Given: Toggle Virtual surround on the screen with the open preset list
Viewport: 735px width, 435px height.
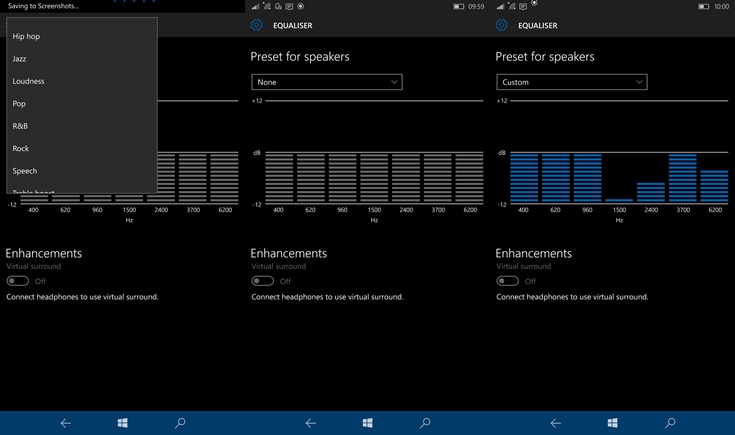Looking at the screenshot, I should (x=17, y=281).
